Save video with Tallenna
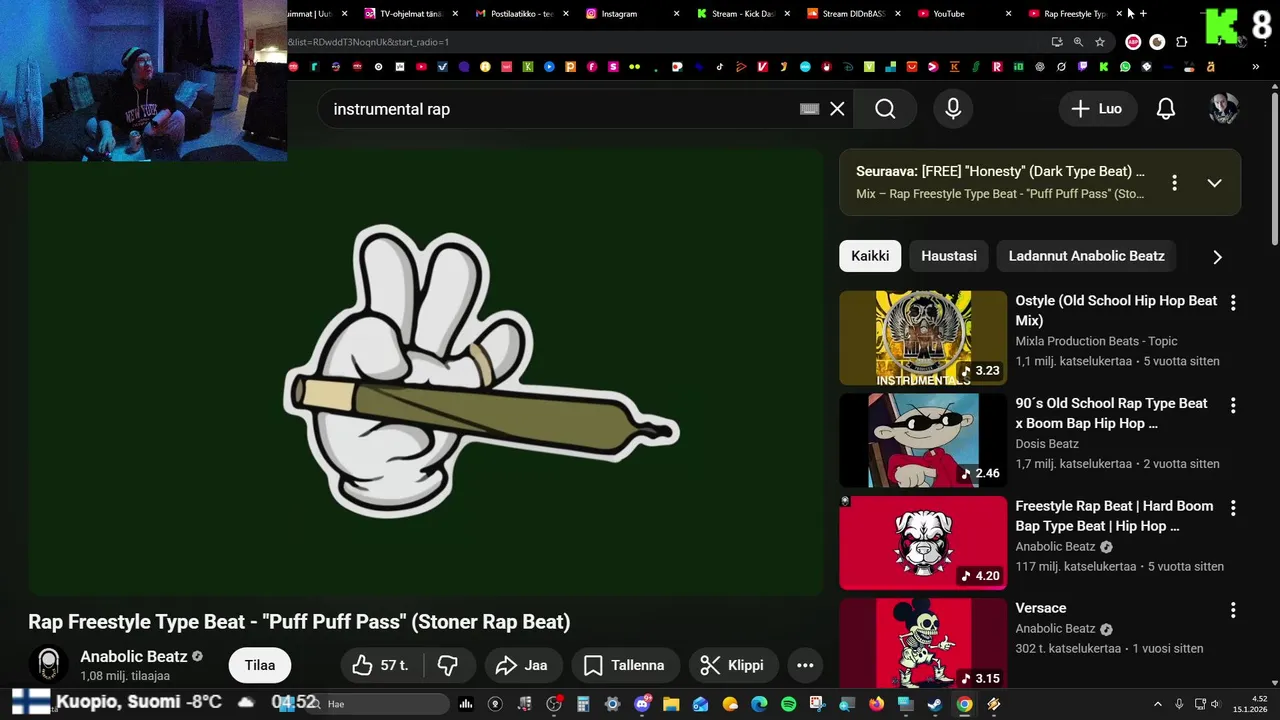This screenshot has width=1280, height=720. click(624, 665)
